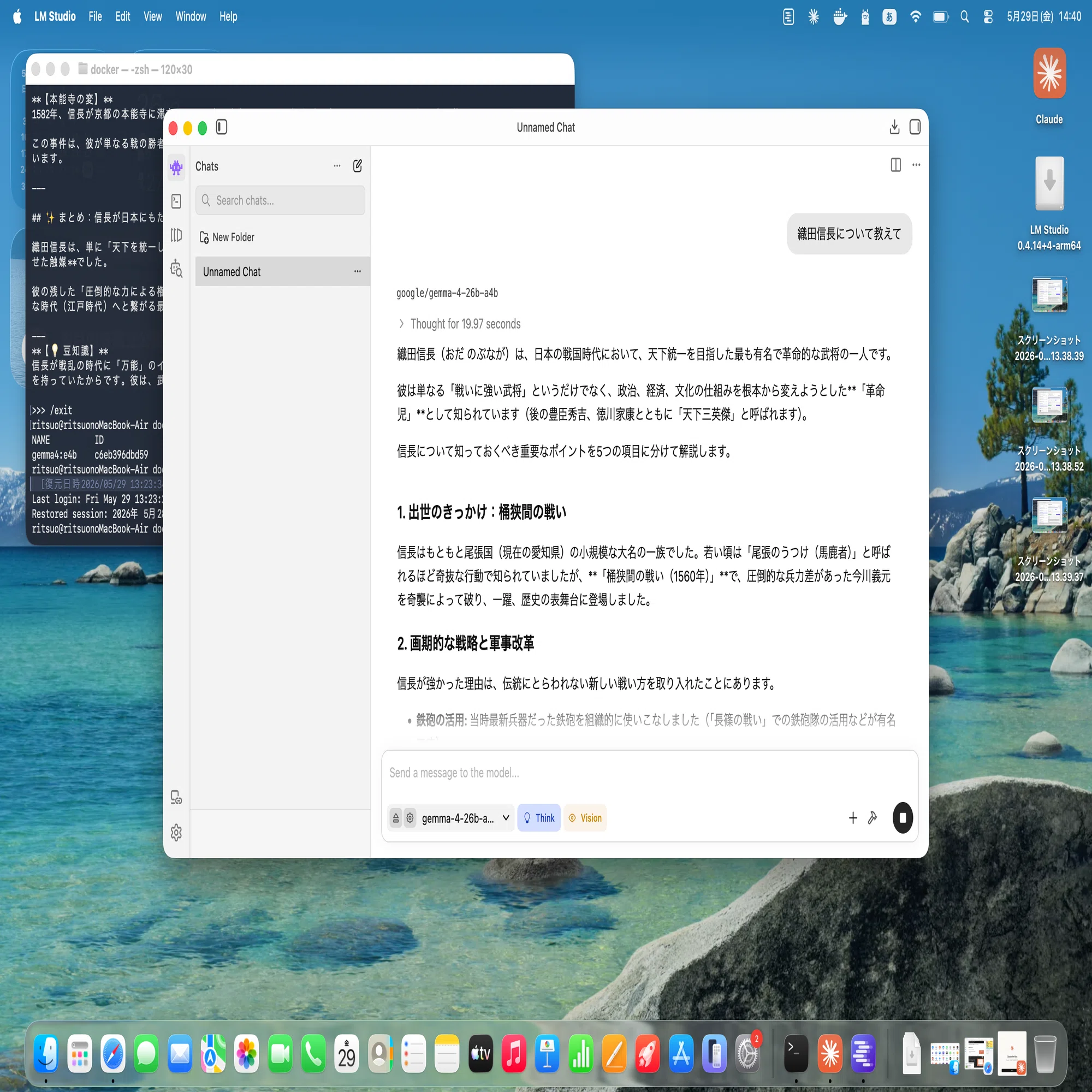The height and width of the screenshot is (1092, 1092).
Task: Open the Trash in the Dock
Action: click(x=1045, y=1054)
